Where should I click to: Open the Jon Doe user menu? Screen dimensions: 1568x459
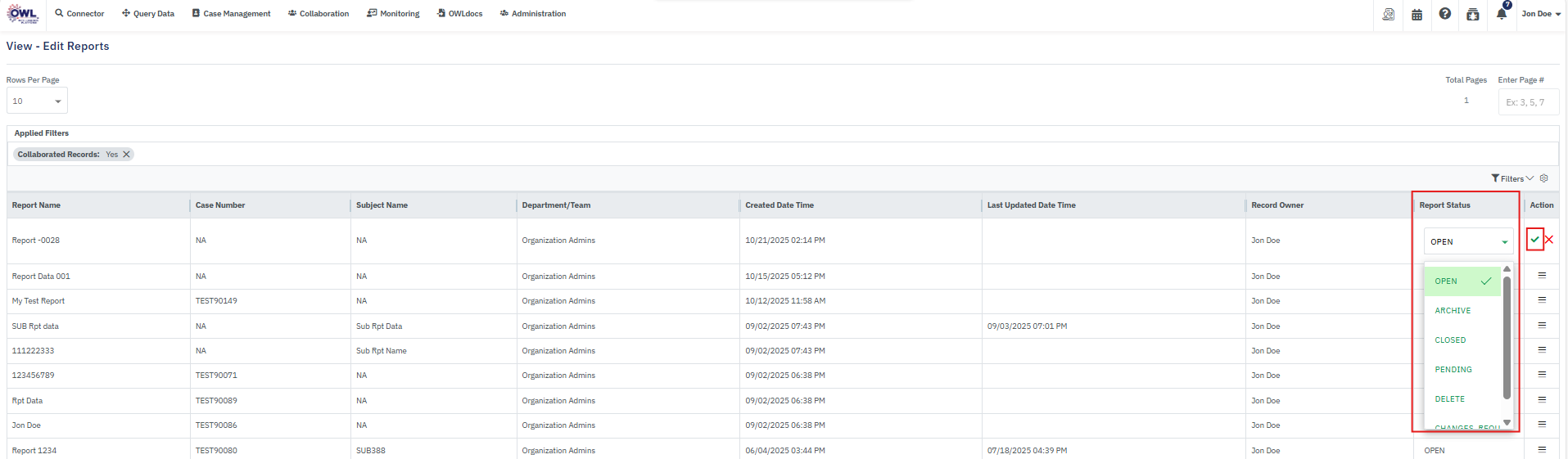(1540, 14)
